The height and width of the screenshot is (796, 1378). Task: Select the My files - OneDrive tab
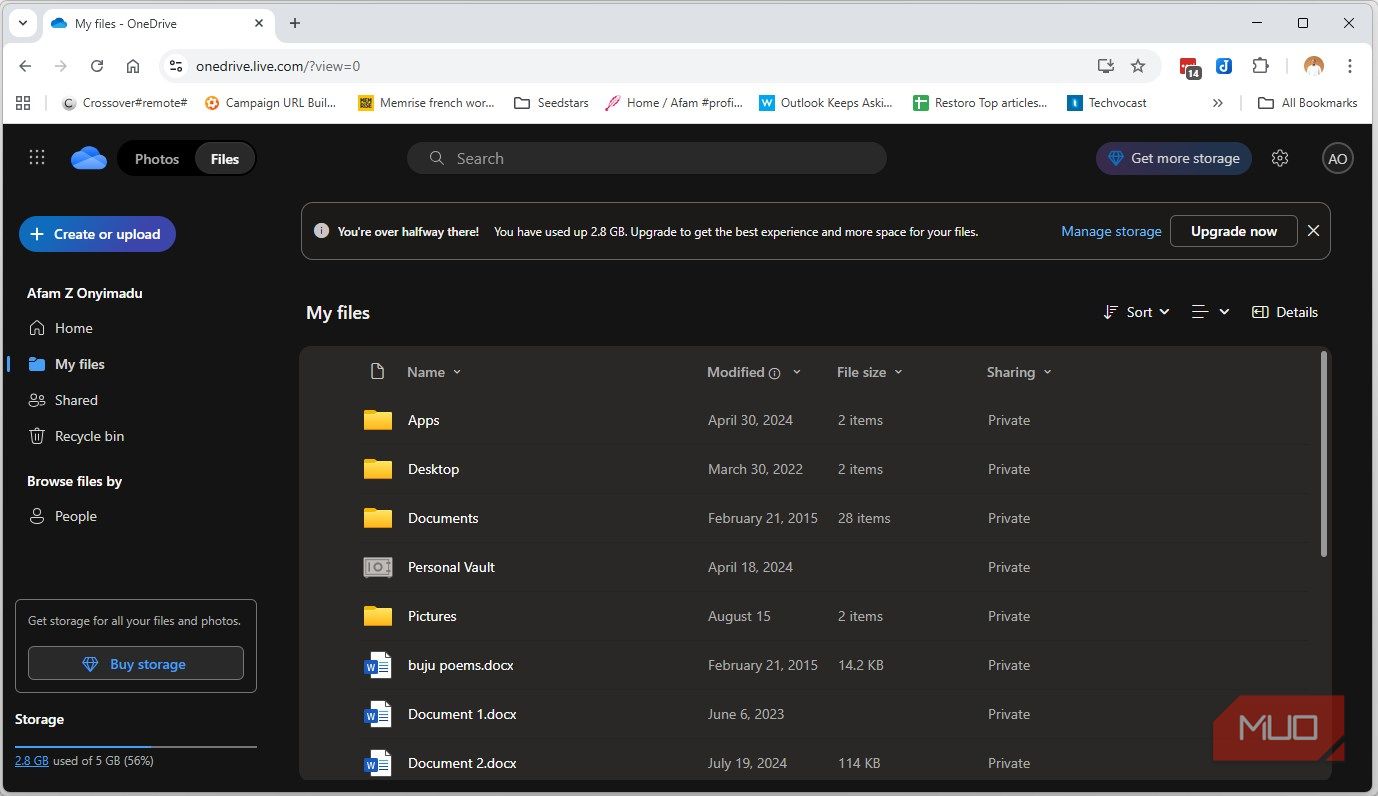click(x=158, y=23)
